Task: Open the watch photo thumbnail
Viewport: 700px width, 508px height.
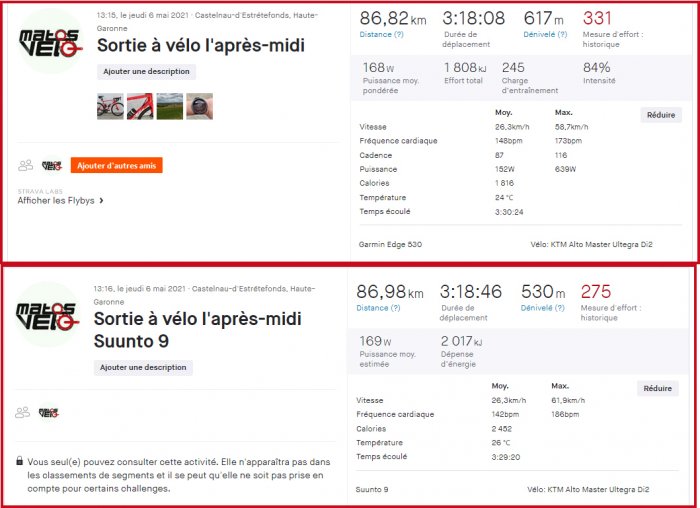Action: click(200, 106)
